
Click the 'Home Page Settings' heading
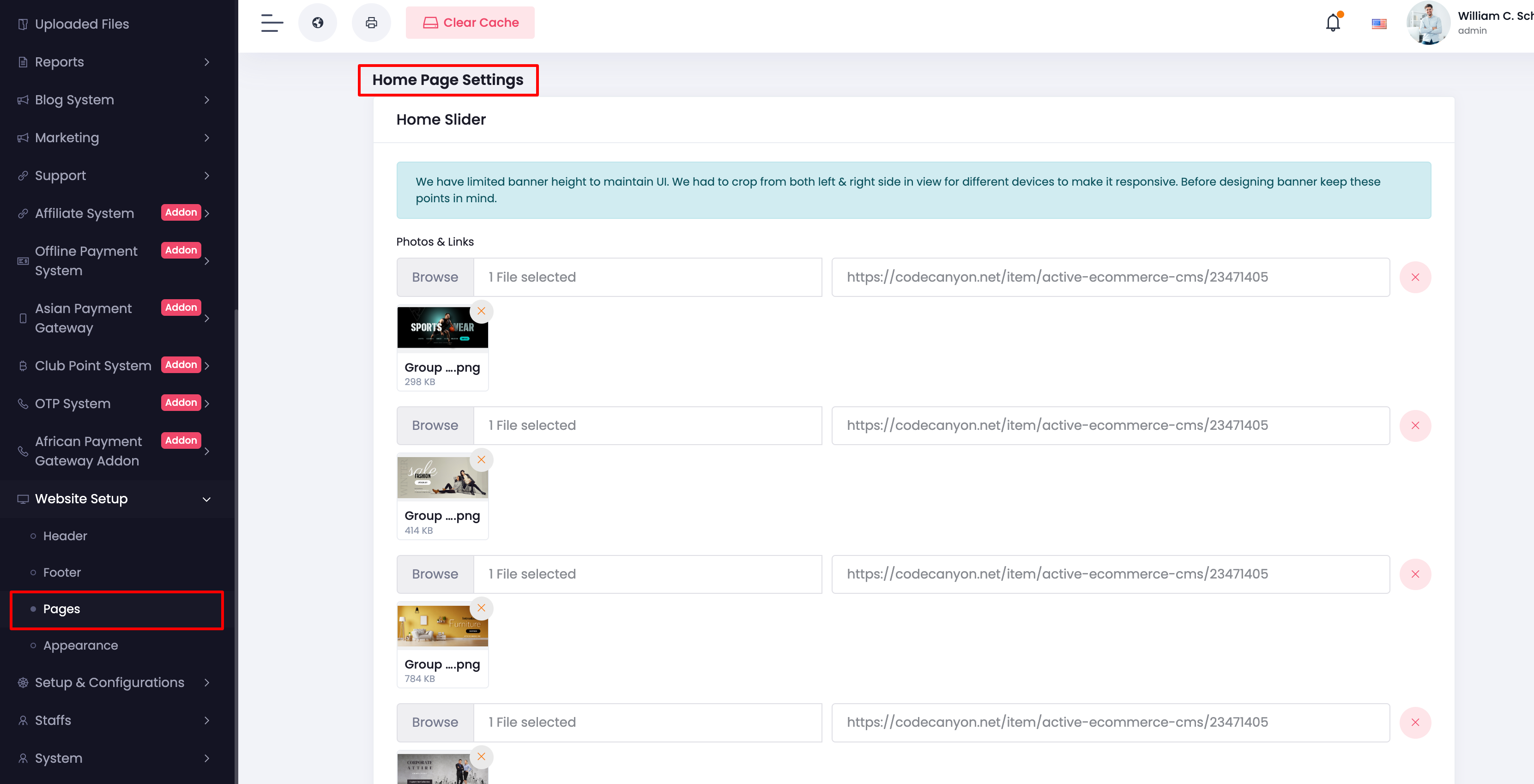(x=448, y=80)
